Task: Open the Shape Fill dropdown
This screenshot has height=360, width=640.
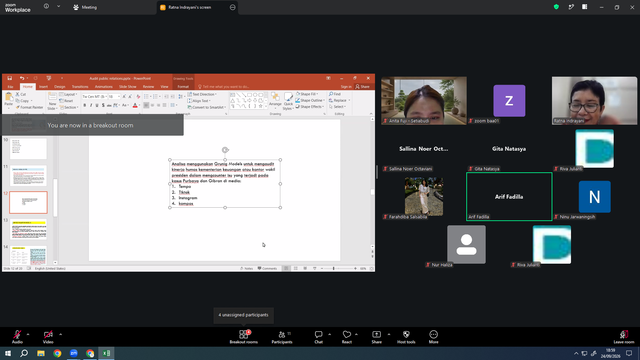Action: point(309,94)
